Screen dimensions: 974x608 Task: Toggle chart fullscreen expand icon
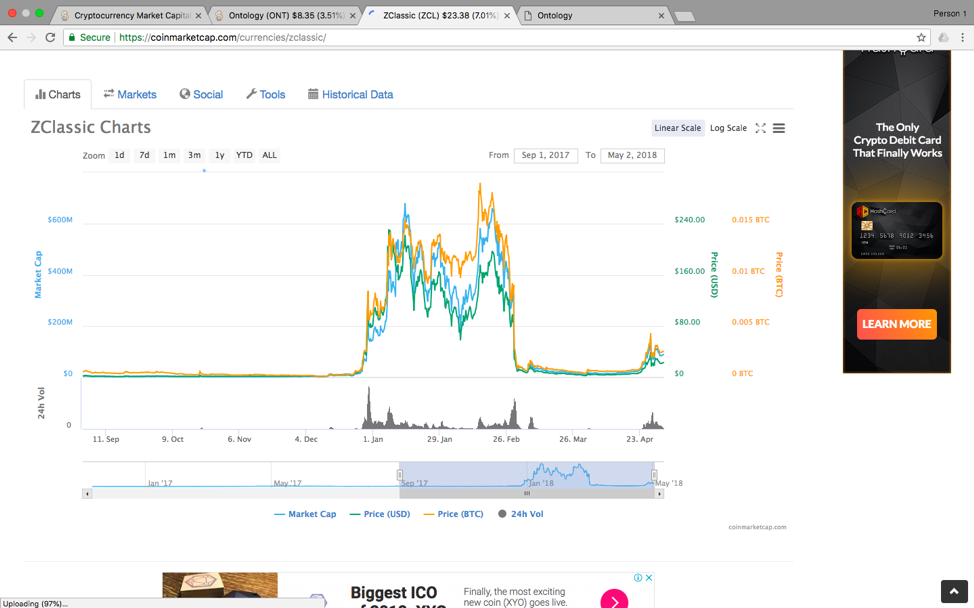[760, 128]
